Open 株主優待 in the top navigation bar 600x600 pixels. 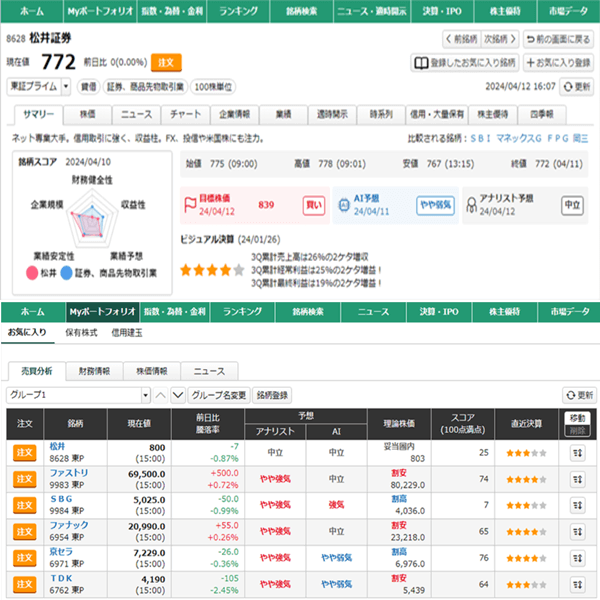pyautogui.click(x=505, y=11)
